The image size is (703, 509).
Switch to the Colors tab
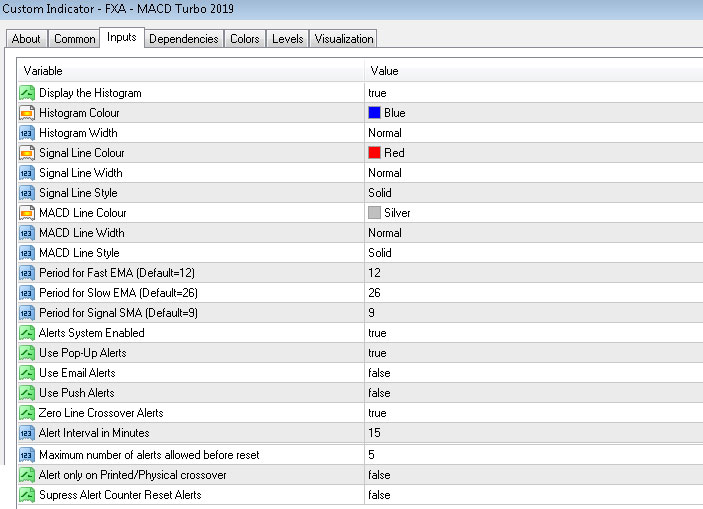(x=245, y=39)
